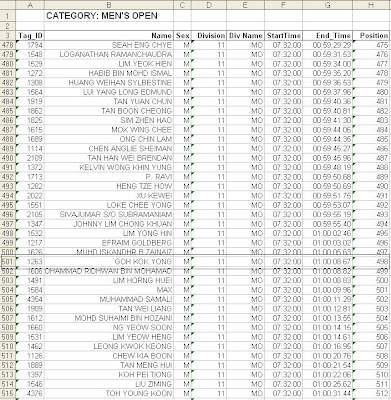This screenshot has width=391, height=400.
Task: Select column B header
Action: [x=109, y=5]
